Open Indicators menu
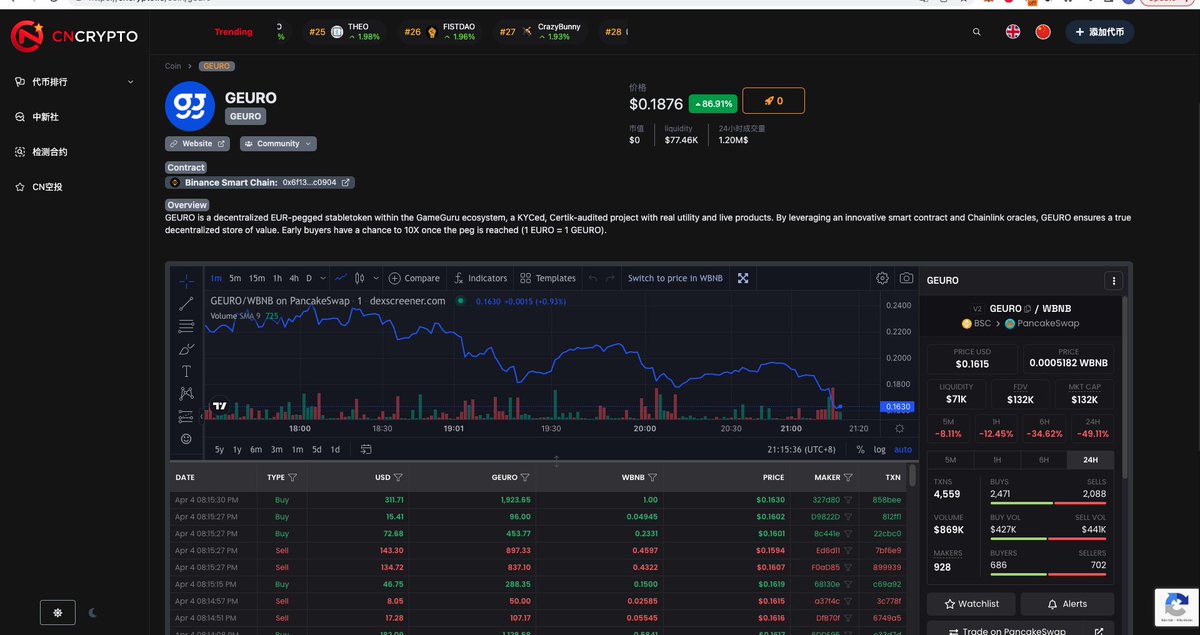Screen dimensions: 1200x635 [480, 278]
